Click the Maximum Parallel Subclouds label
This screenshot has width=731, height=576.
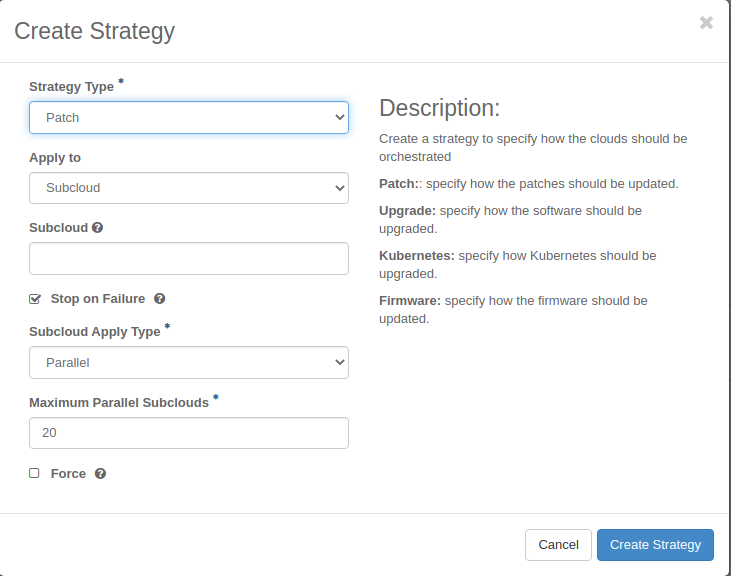pos(118,403)
